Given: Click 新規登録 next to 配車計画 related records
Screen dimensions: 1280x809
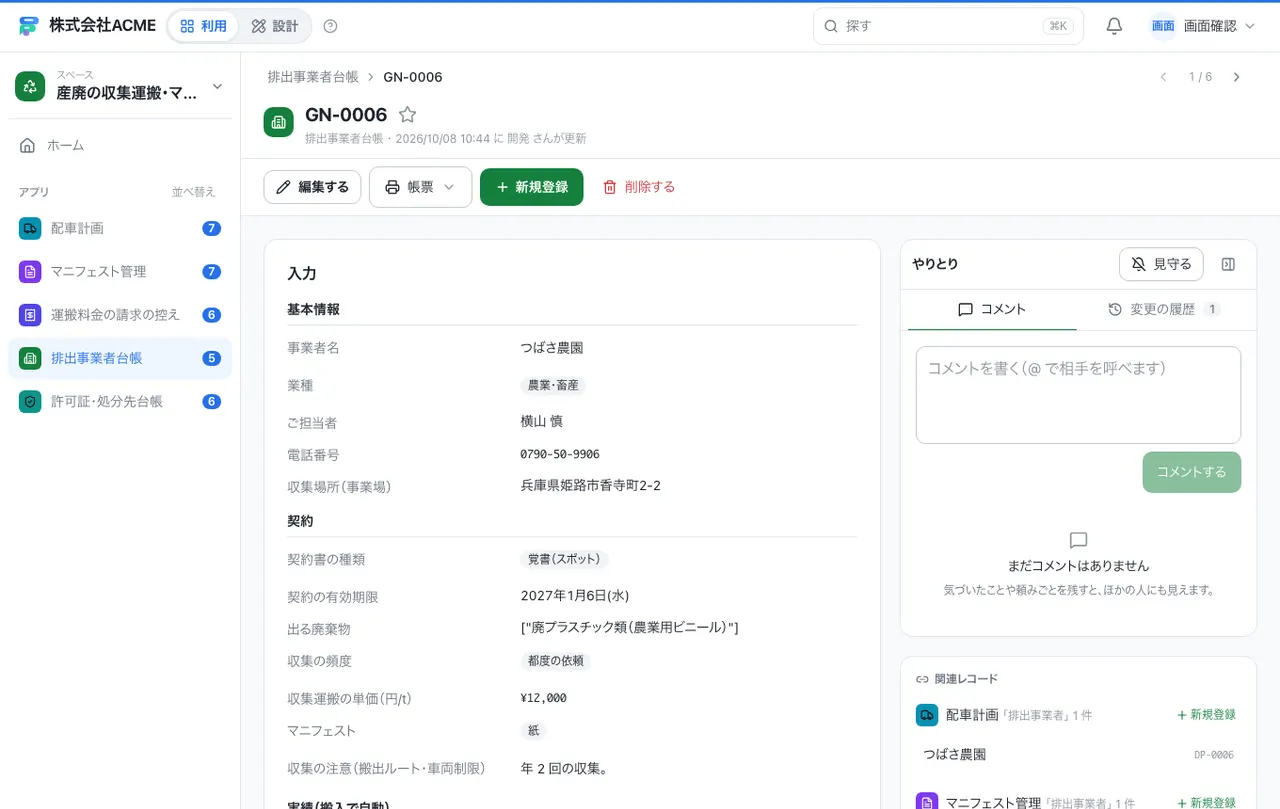Looking at the screenshot, I should [x=1206, y=715].
